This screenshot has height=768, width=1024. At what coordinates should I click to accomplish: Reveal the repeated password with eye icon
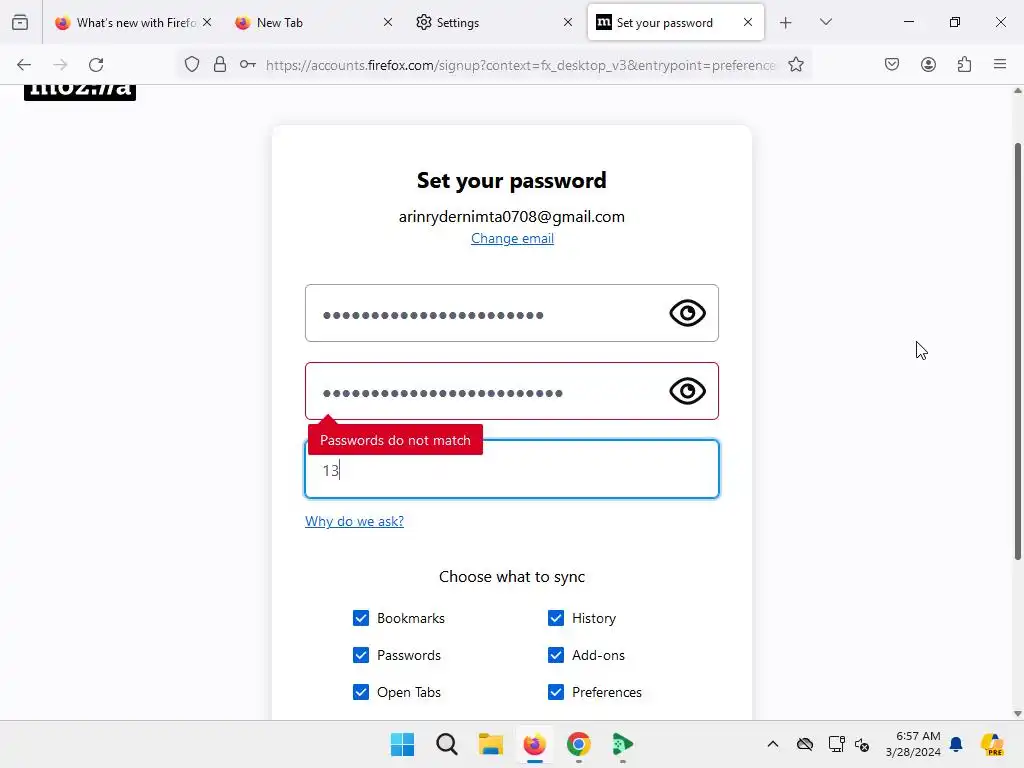pos(687,391)
